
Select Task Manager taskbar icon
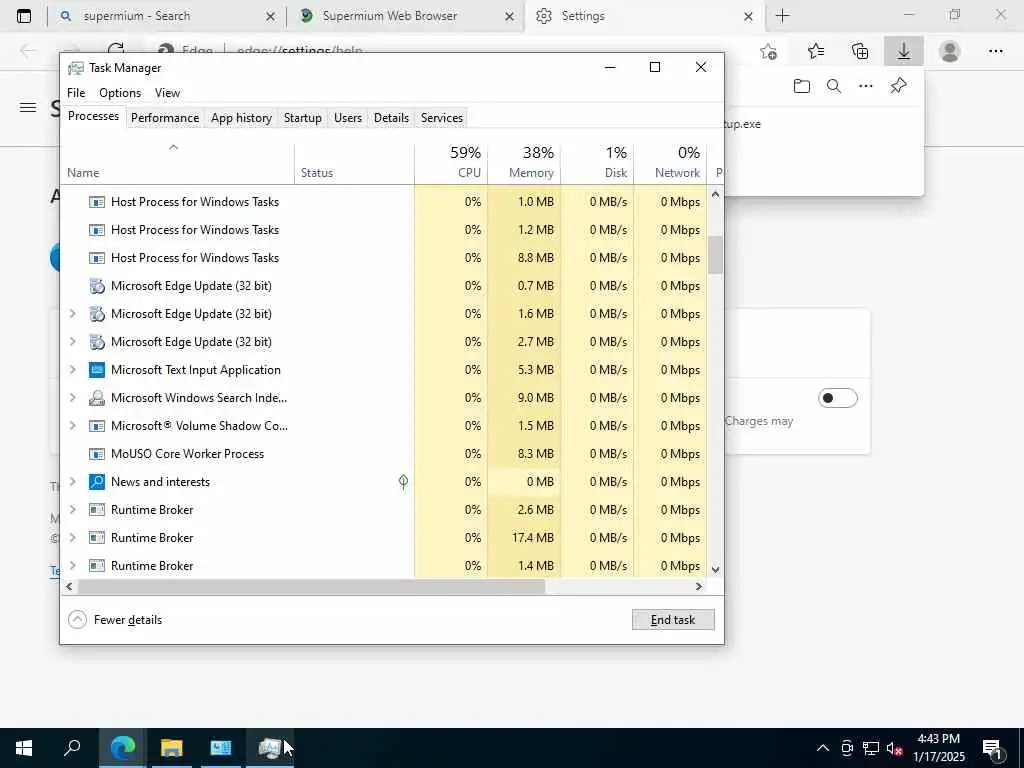tap(269, 748)
